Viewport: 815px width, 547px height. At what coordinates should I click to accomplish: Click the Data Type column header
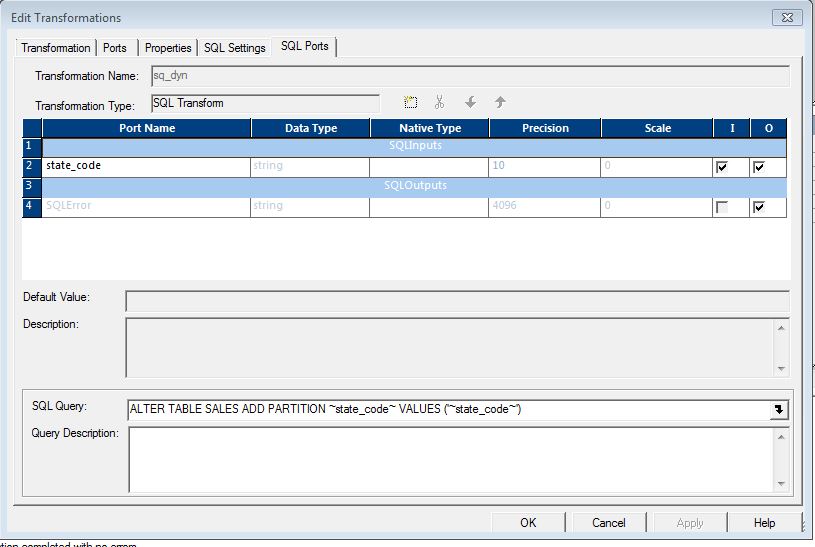coord(311,128)
